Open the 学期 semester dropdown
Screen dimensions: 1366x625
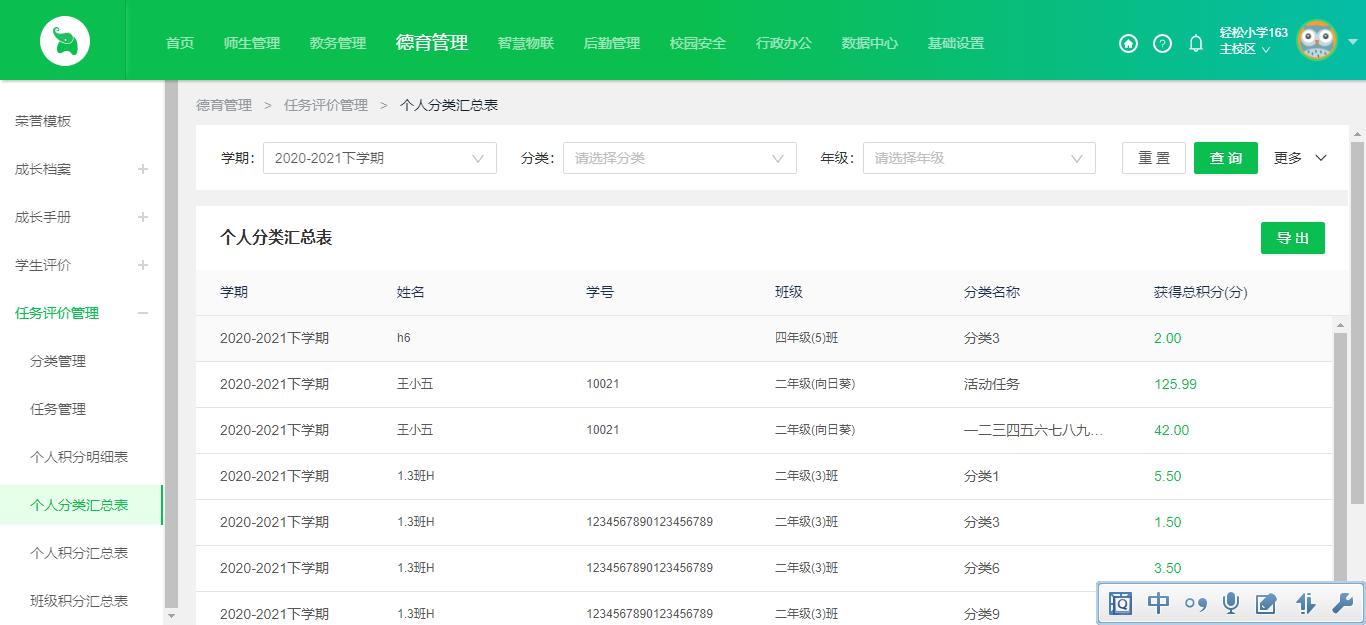[x=379, y=157]
